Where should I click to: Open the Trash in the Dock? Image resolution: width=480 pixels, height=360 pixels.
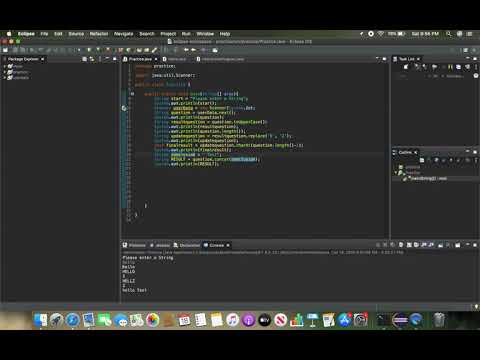click(439, 320)
